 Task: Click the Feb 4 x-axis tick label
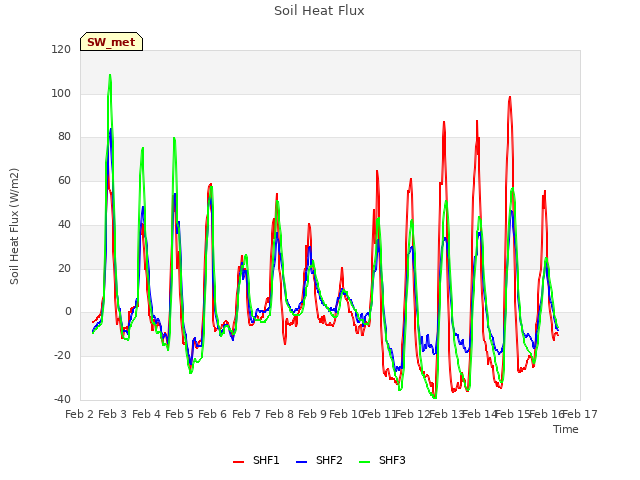[x=146, y=414]
